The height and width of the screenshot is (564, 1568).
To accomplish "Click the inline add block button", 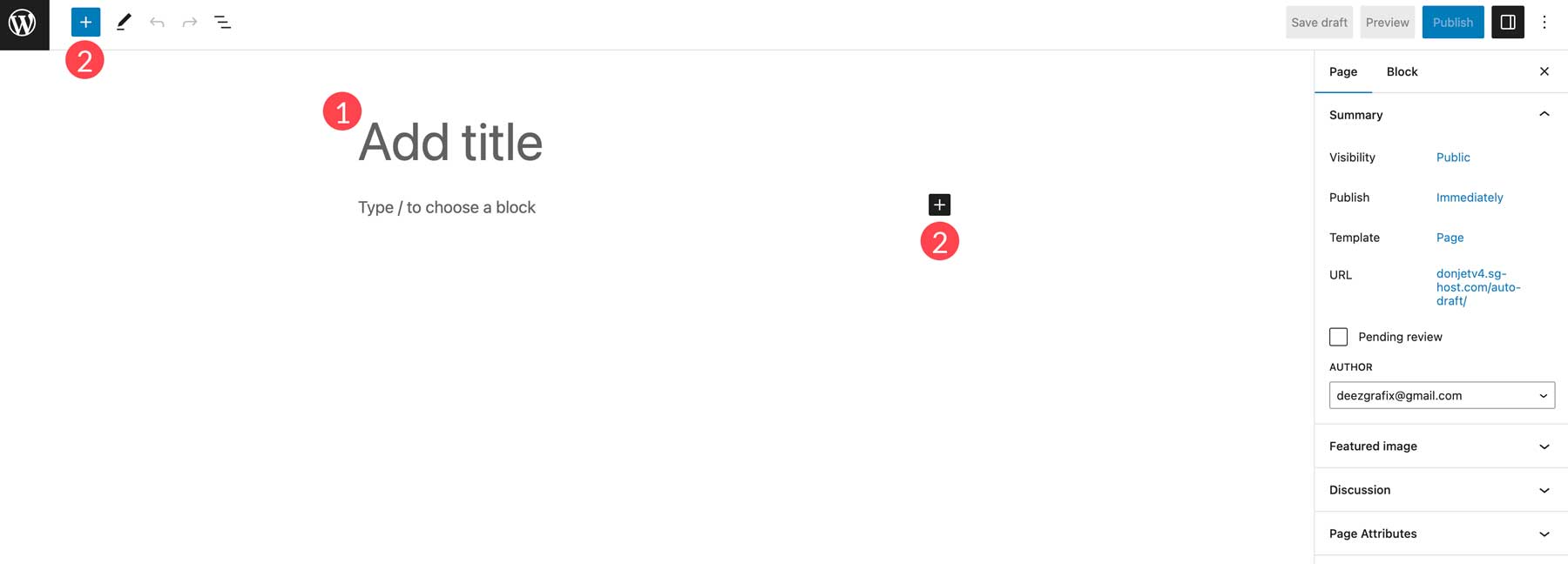I will [939, 205].
